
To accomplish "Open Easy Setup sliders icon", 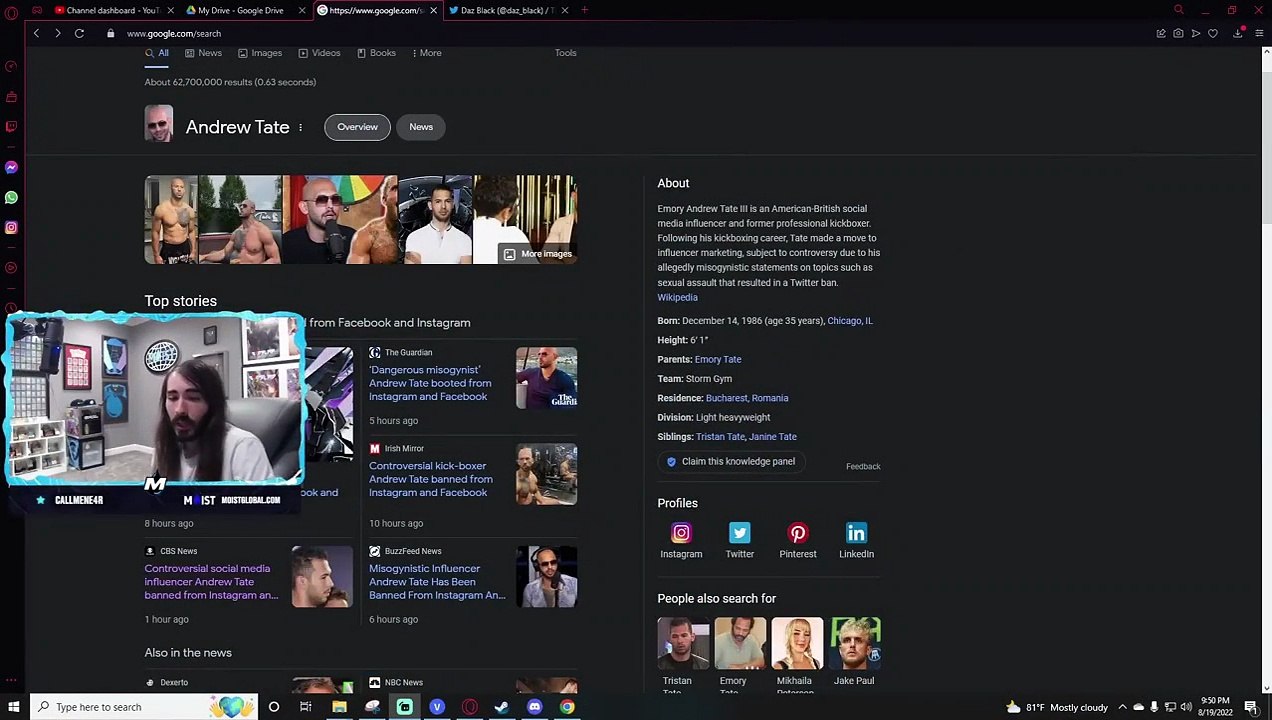I will click(1257, 33).
